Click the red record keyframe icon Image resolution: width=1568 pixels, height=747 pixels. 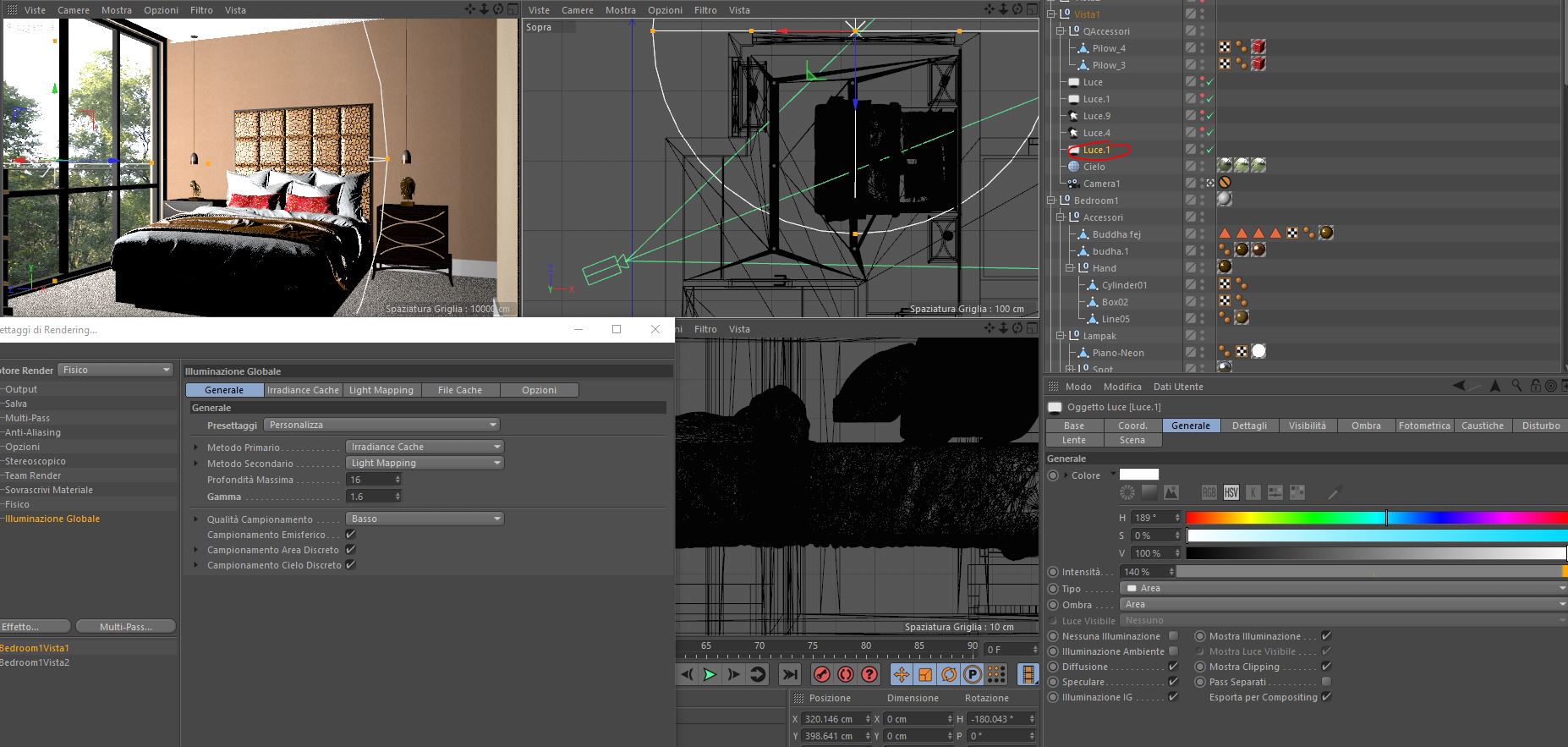coord(821,674)
